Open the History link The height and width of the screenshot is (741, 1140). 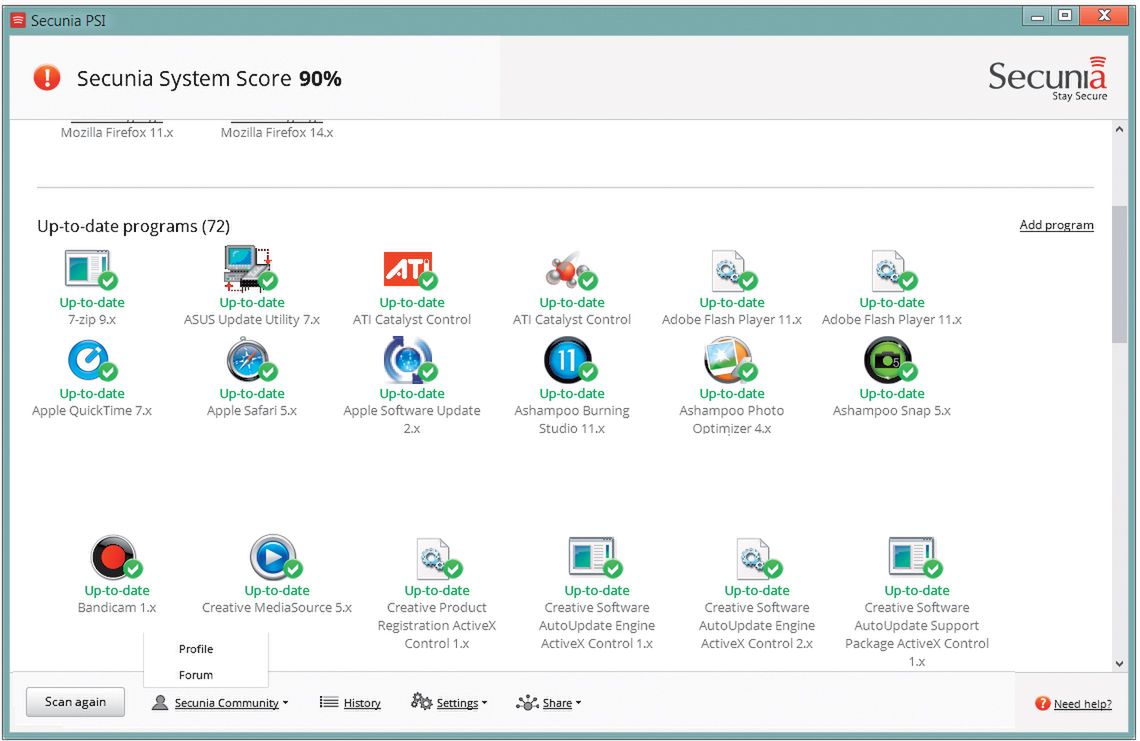click(x=362, y=703)
